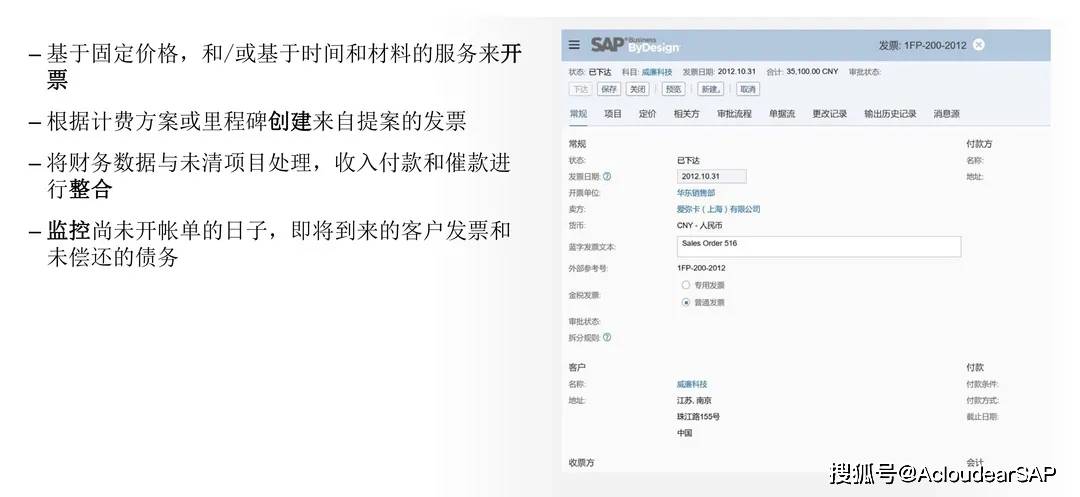Click the help icon beside 拆分规则

[x=607, y=338]
